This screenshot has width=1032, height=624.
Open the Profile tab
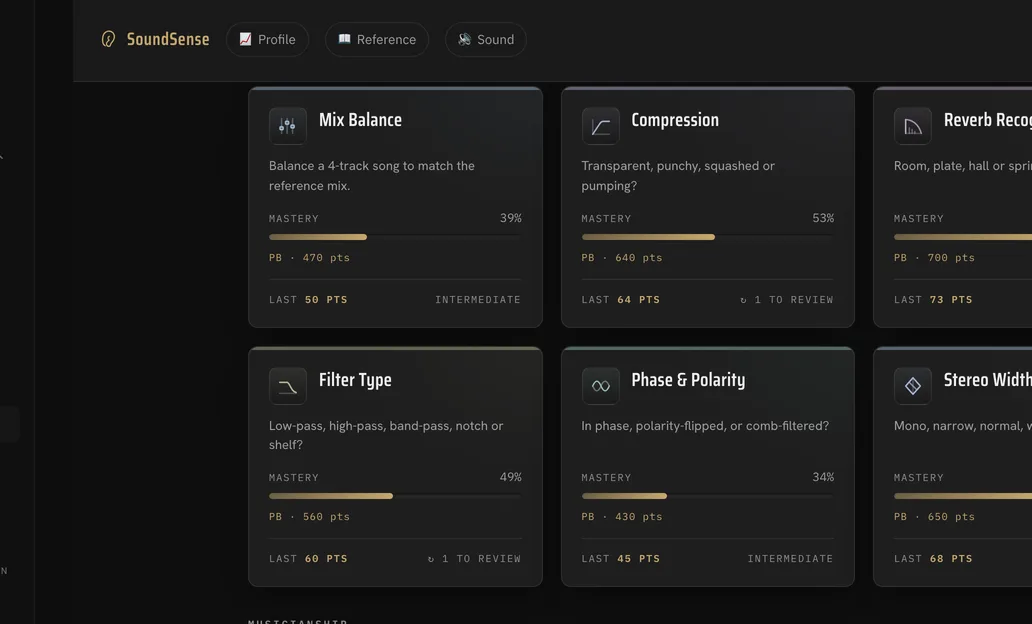click(x=267, y=39)
